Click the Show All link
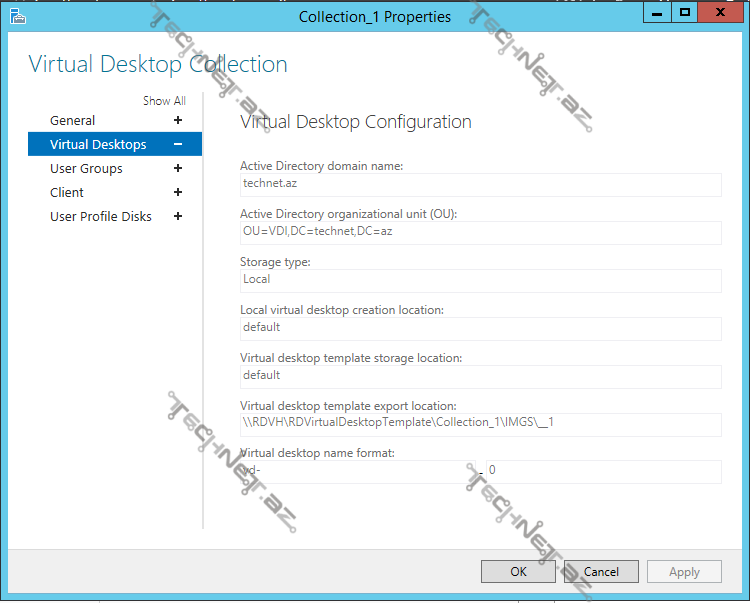 coord(164,101)
